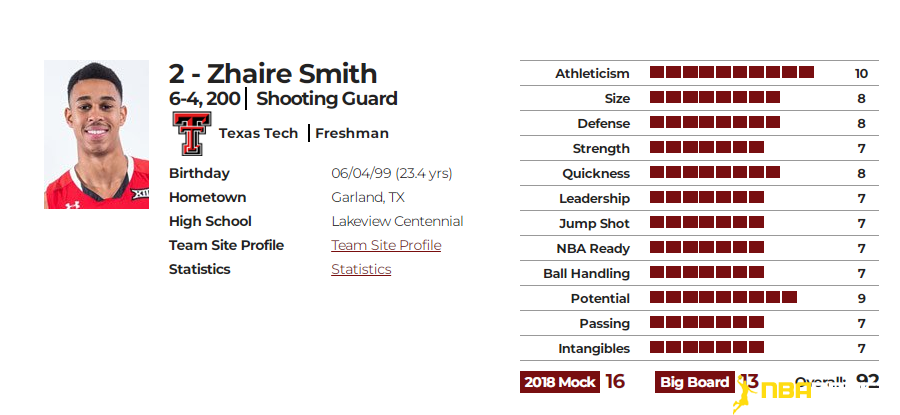Click the Potential rating bar
The image size is (900, 415).
coord(723,297)
